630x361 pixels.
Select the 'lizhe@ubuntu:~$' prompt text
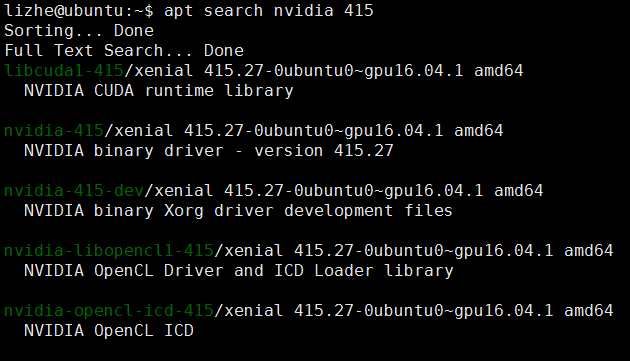[79, 11]
